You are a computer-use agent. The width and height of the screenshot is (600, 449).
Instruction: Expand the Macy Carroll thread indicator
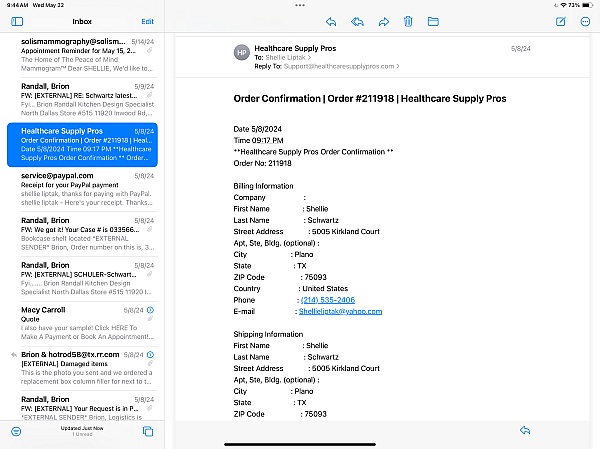click(x=150, y=310)
